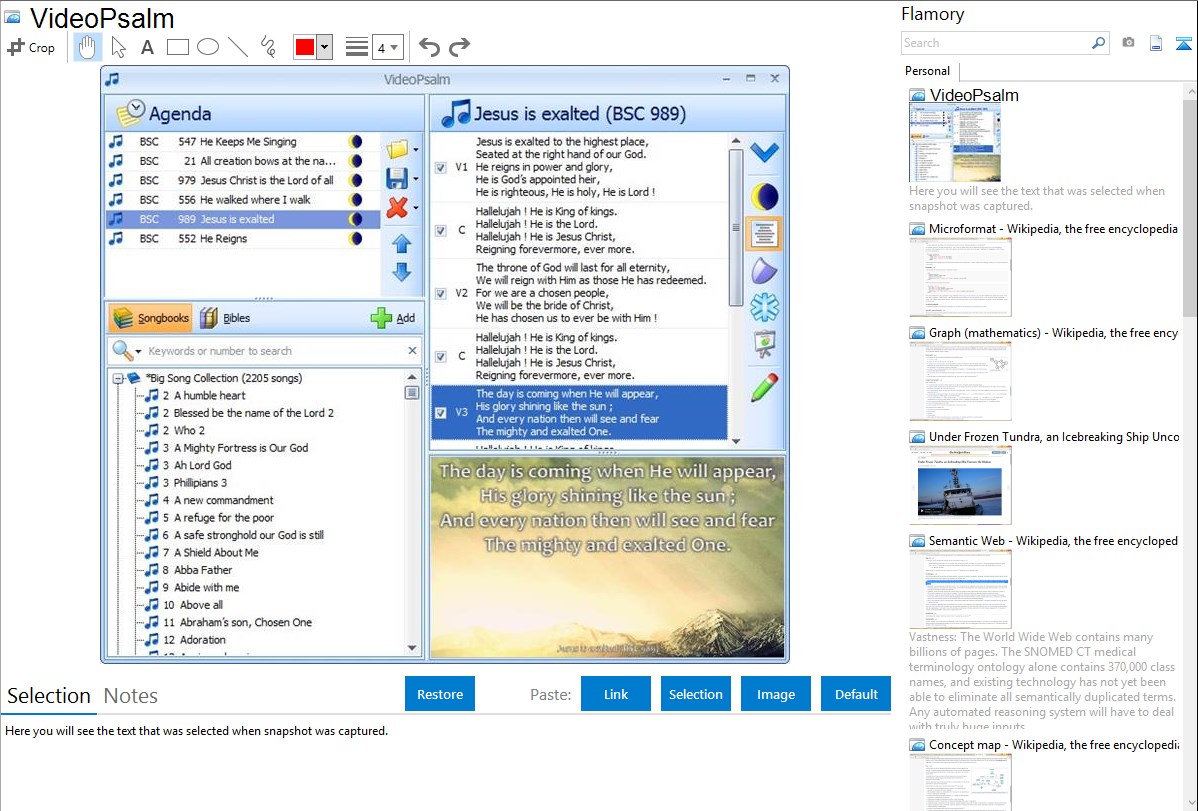
Task: Click the Add green plus button
Action: [393, 318]
